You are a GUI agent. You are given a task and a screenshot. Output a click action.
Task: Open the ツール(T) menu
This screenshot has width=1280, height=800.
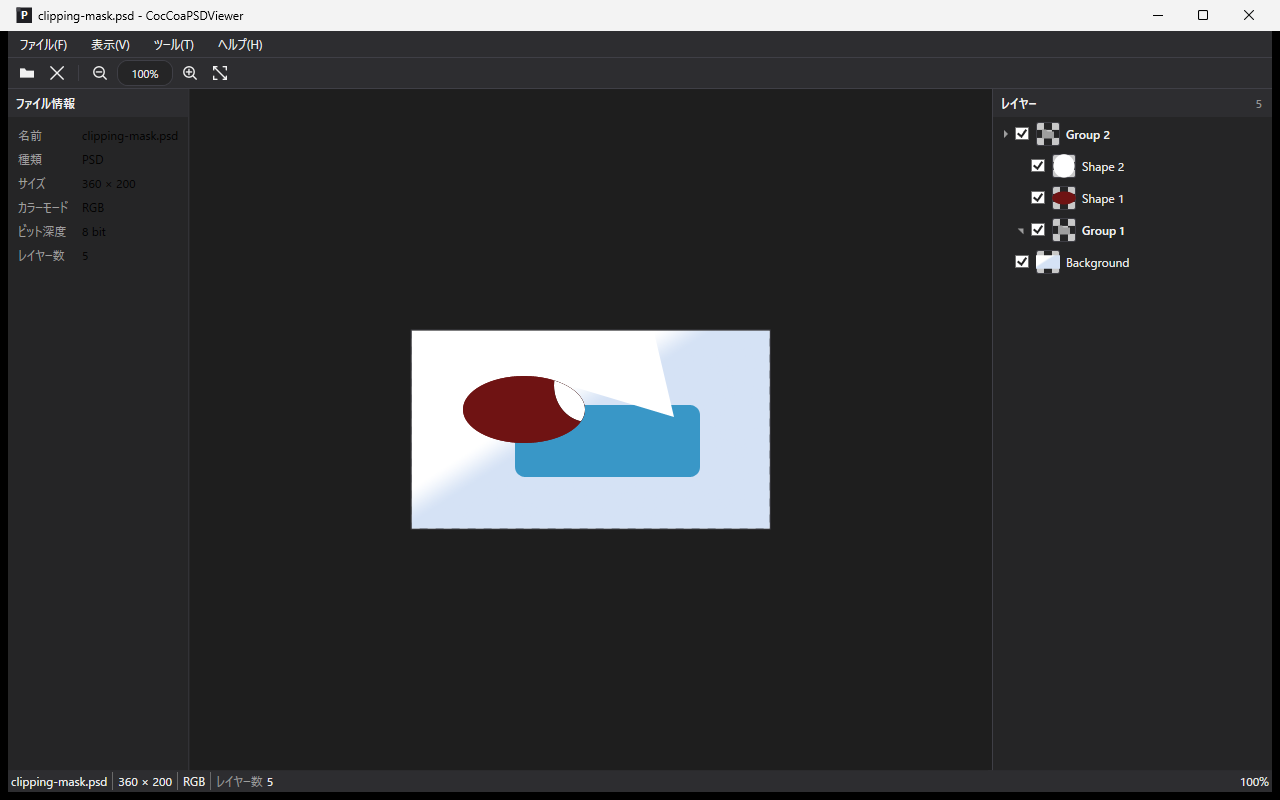pos(174,45)
